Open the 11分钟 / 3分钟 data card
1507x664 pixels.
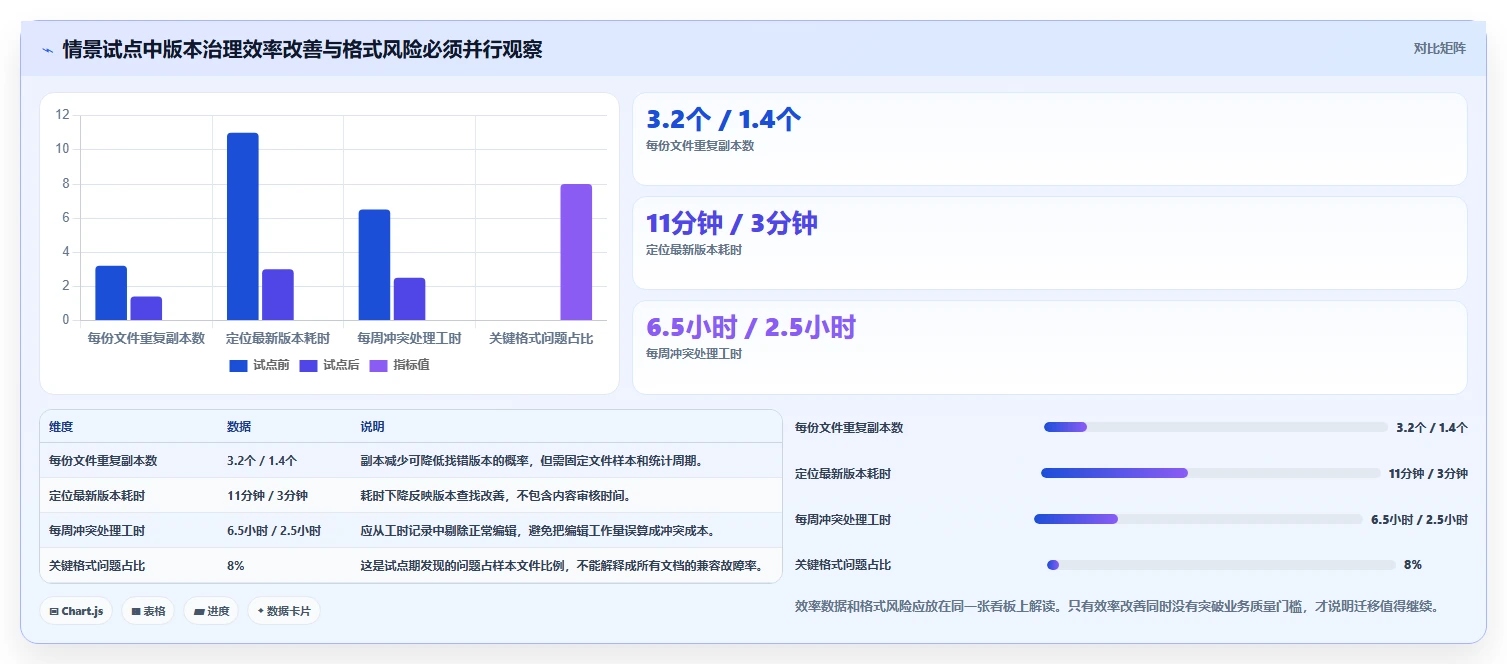1050,243
